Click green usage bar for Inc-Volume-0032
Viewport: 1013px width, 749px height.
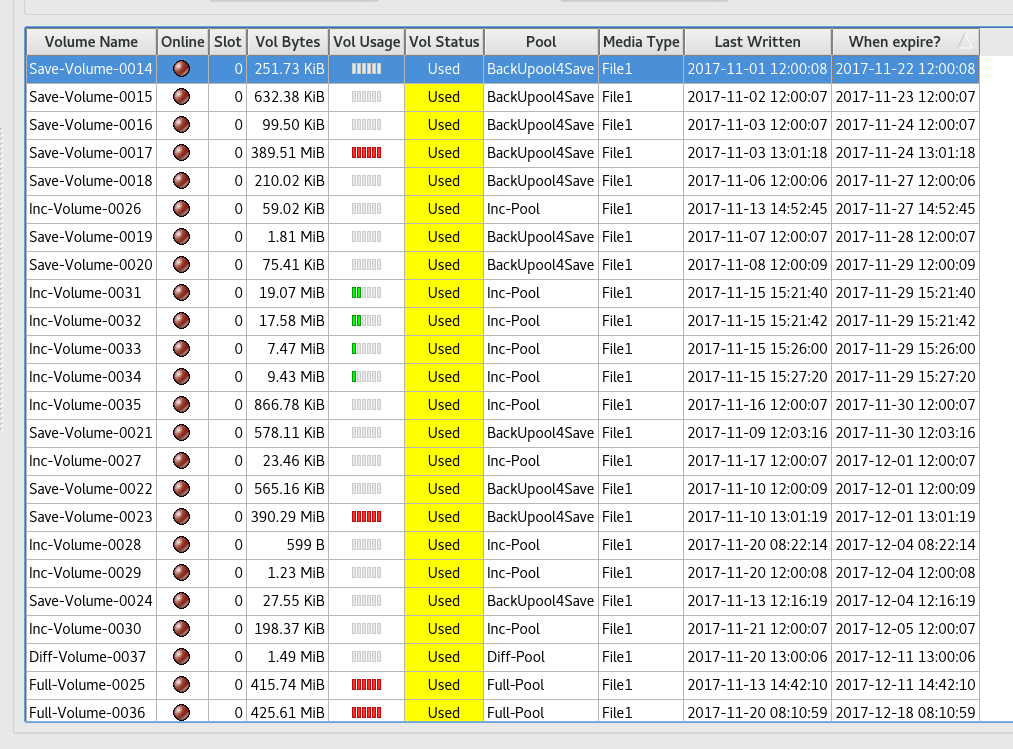click(366, 321)
